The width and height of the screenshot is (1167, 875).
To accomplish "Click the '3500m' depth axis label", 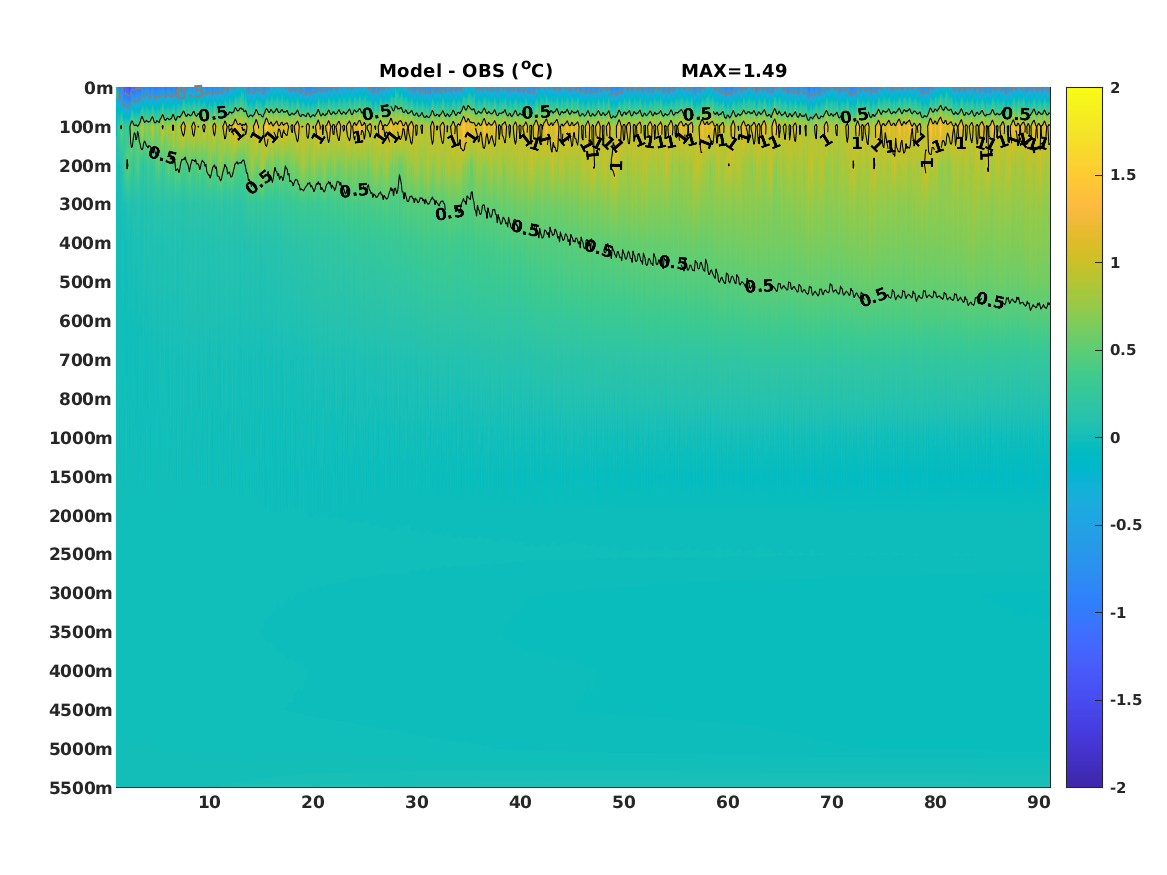I will (x=81, y=632).
